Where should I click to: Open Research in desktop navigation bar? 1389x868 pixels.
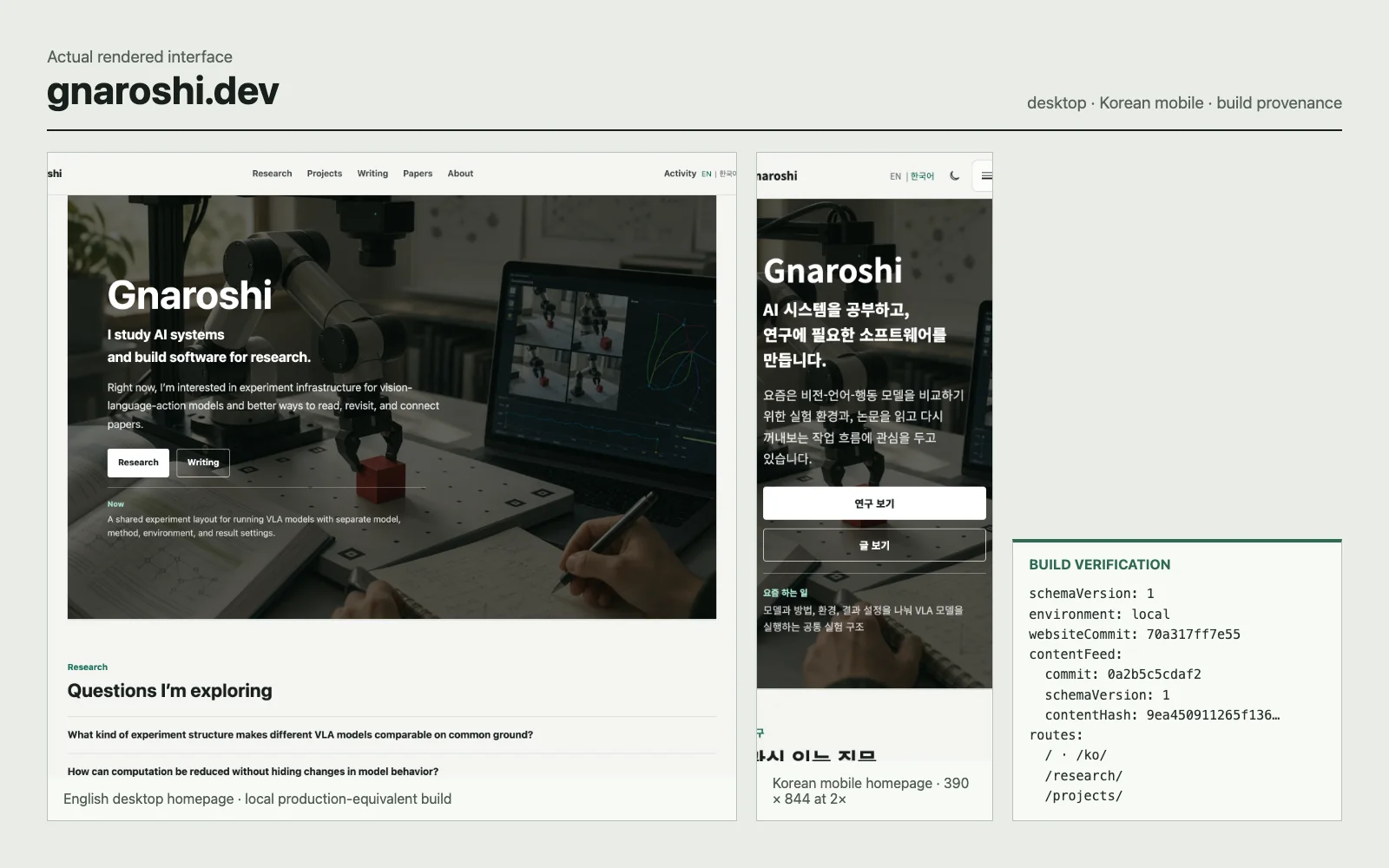click(x=272, y=174)
